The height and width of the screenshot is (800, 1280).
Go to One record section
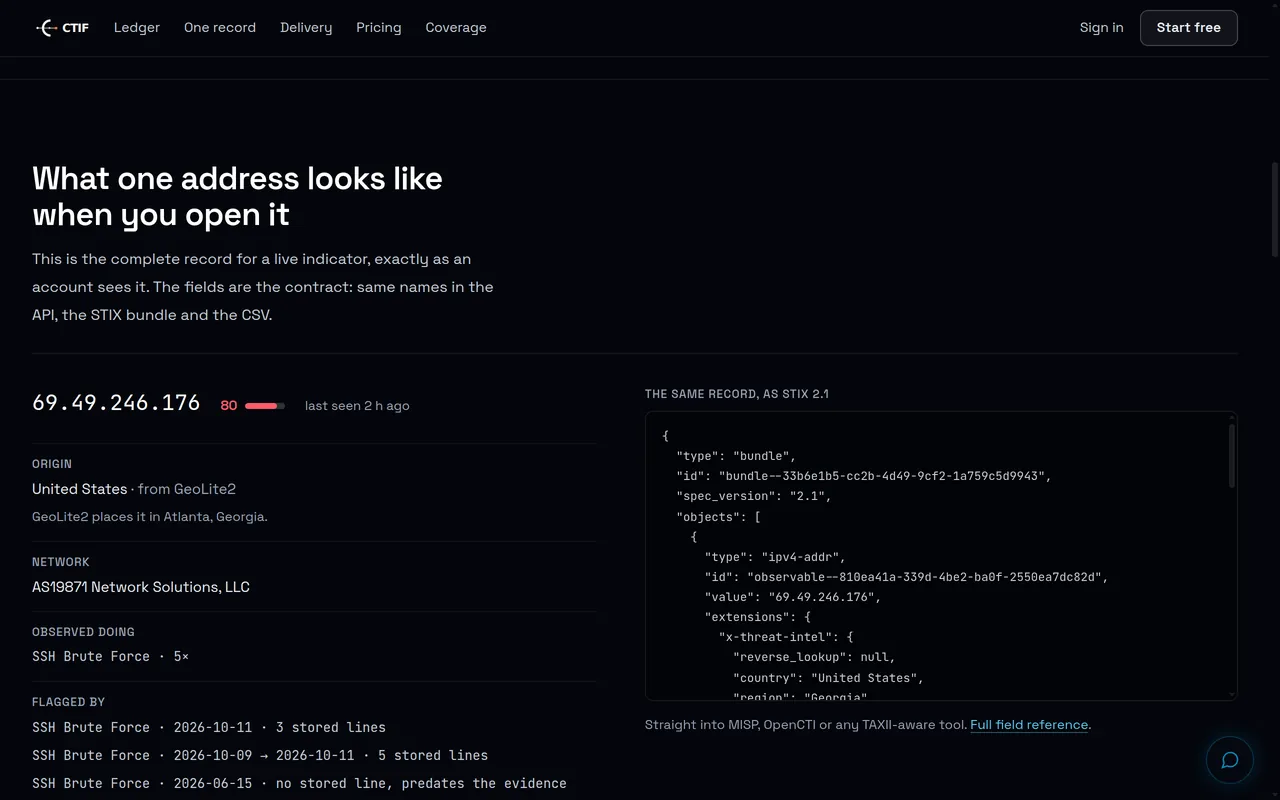[x=220, y=28]
